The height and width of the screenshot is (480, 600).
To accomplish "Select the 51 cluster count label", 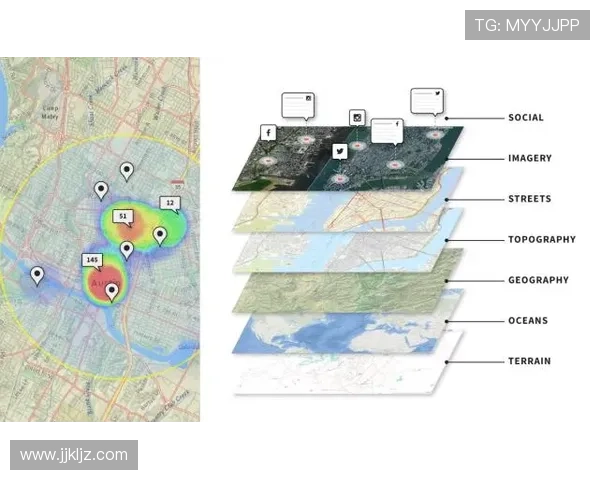I will pos(123,216).
